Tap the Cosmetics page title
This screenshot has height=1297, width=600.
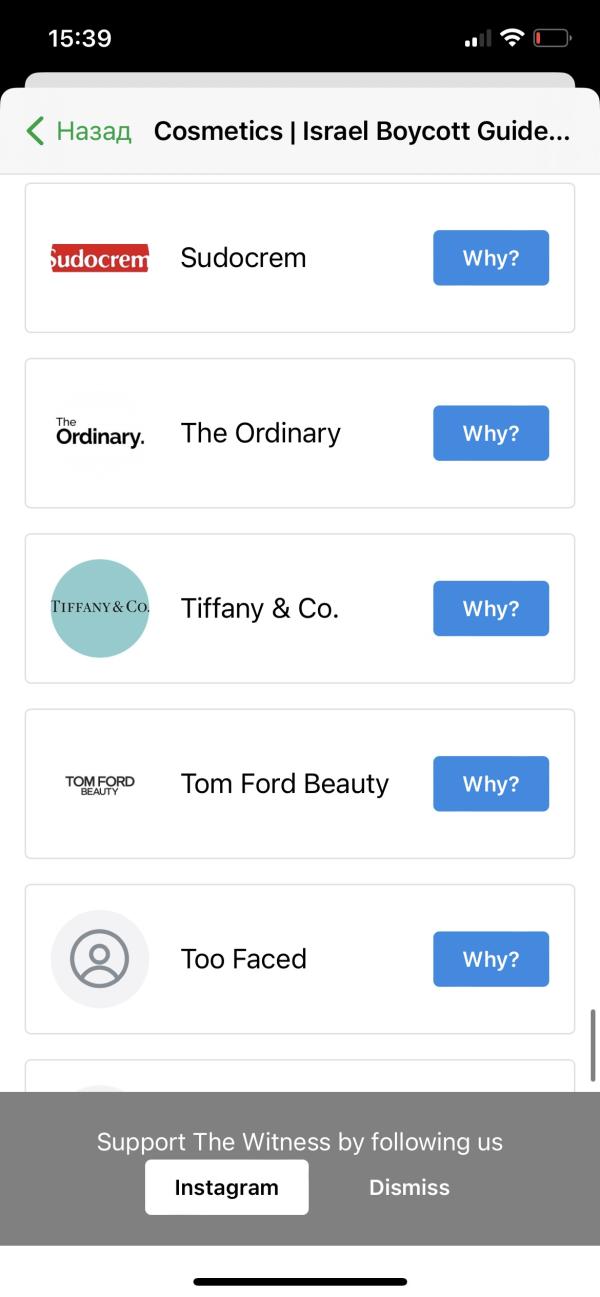tap(361, 131)
